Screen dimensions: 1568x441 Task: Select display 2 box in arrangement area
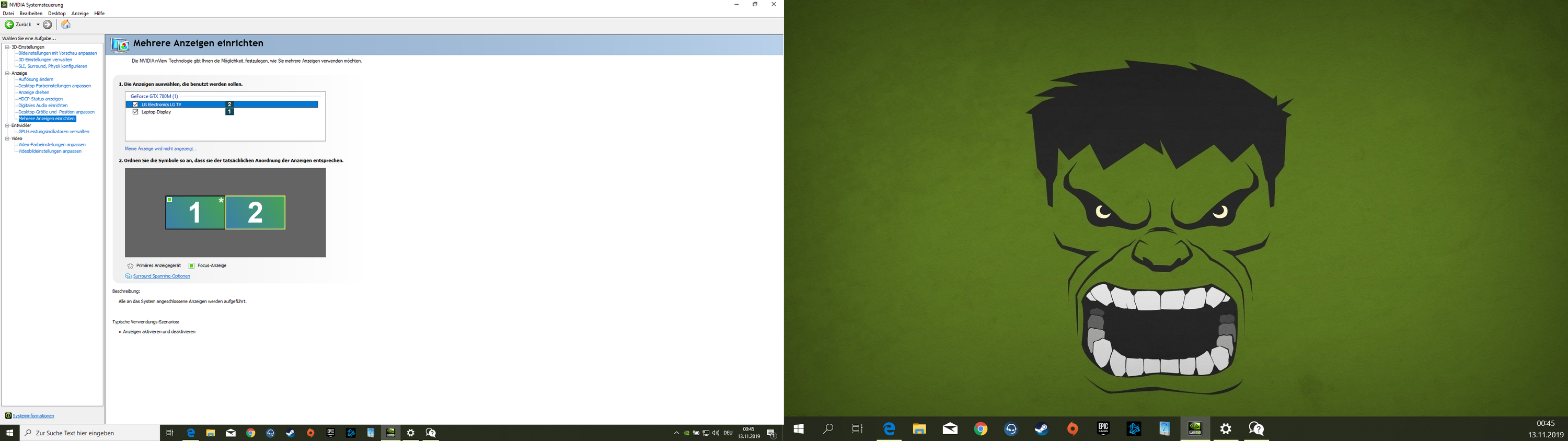pyautogui.click(x=256, y=212)
